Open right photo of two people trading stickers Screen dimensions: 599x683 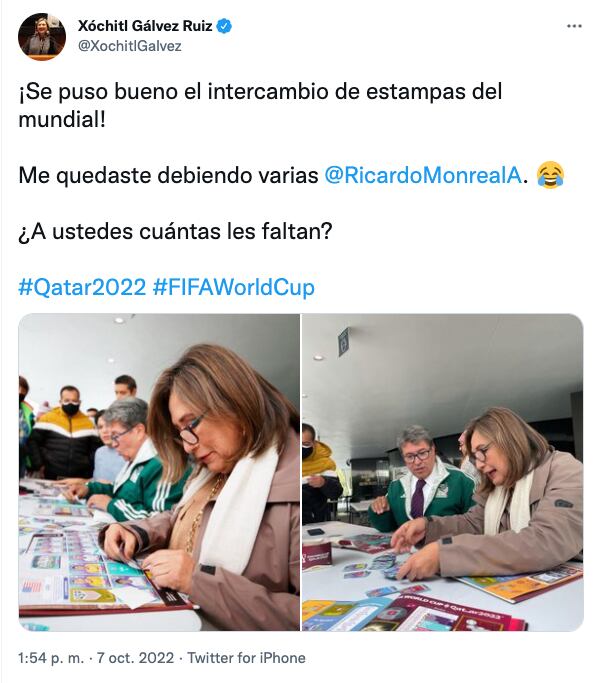tap(443, 472)
